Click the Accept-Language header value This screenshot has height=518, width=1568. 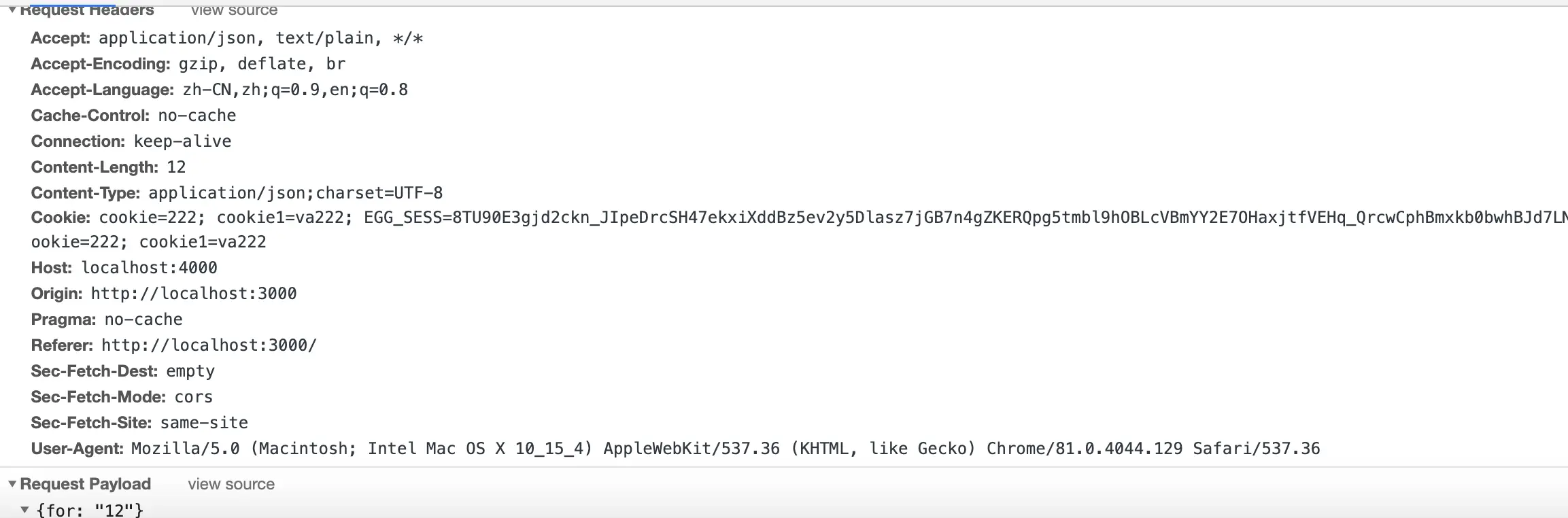tap(294, 90)
